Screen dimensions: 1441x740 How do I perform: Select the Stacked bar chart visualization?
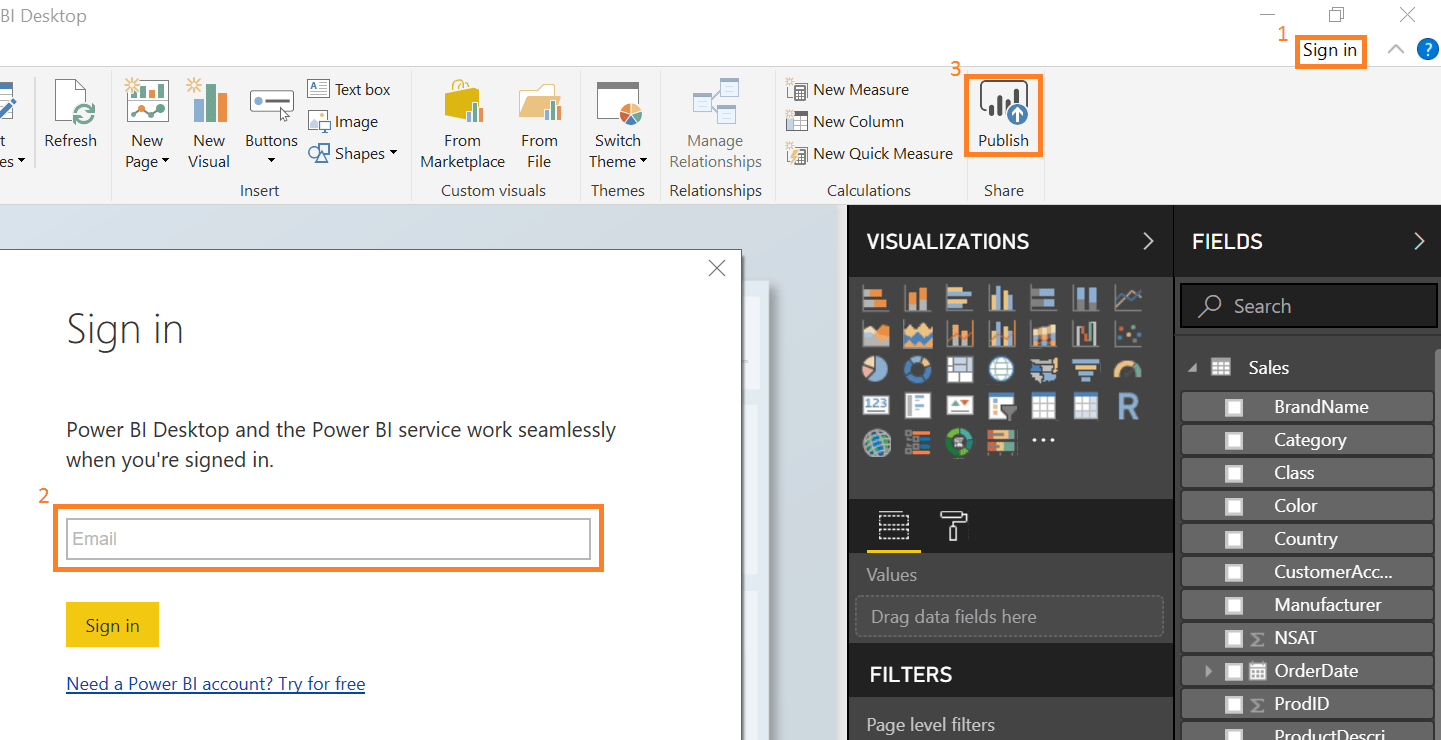(x=875, y=298)
